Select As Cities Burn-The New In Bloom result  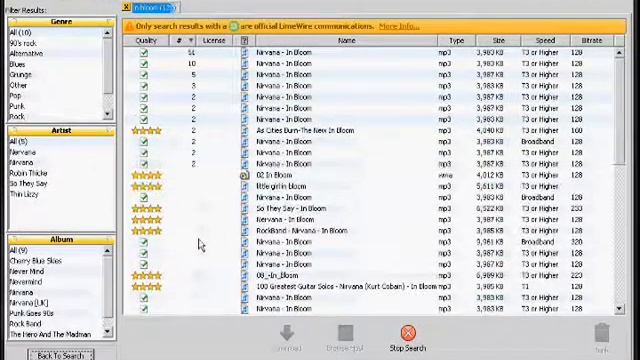305,131
